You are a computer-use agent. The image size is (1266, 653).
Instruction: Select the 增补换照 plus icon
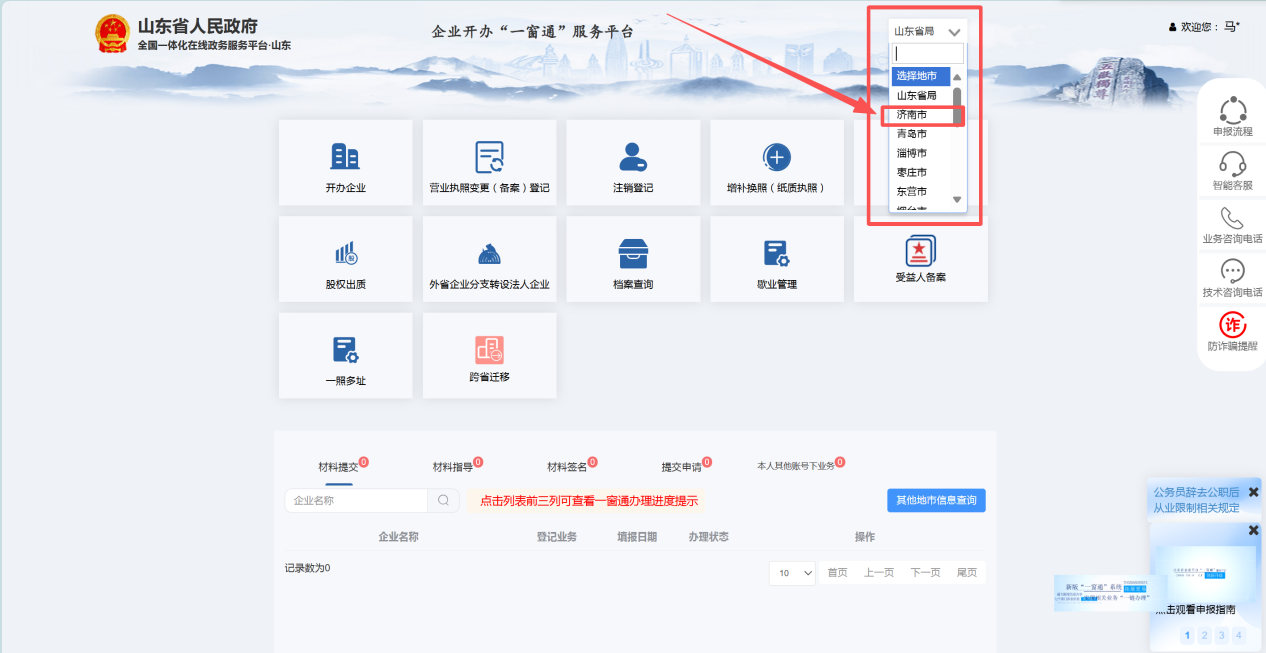point(776,157)
